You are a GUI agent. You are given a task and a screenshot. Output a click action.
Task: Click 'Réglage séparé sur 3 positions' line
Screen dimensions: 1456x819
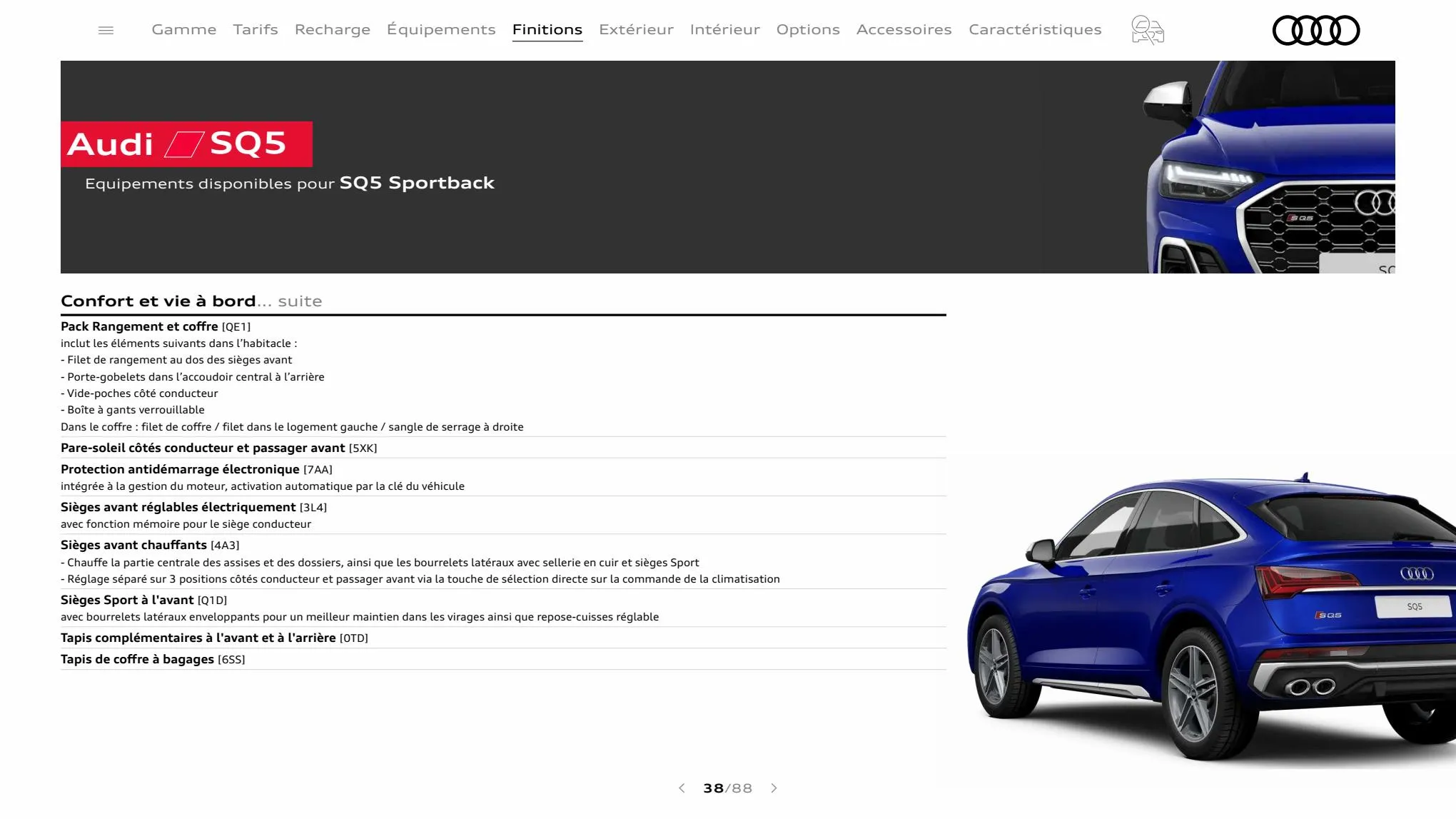(x=420, y=579)
